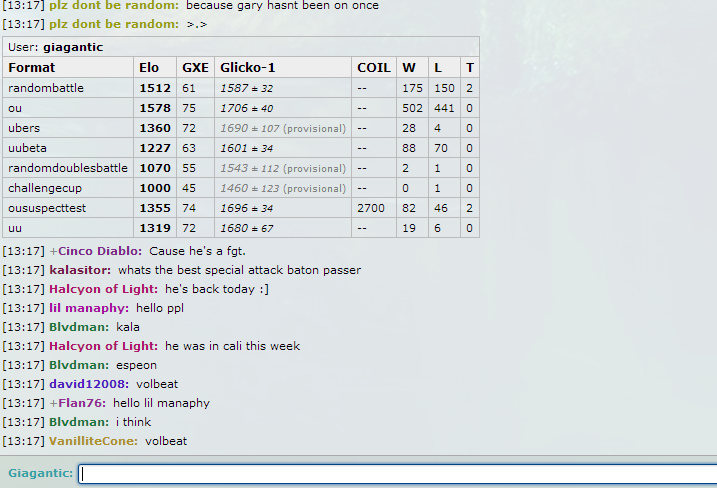Select the randombattle format row name
The width and height of the screenshot is (717, 488).
pyautogui.click(x=46, y=88)
